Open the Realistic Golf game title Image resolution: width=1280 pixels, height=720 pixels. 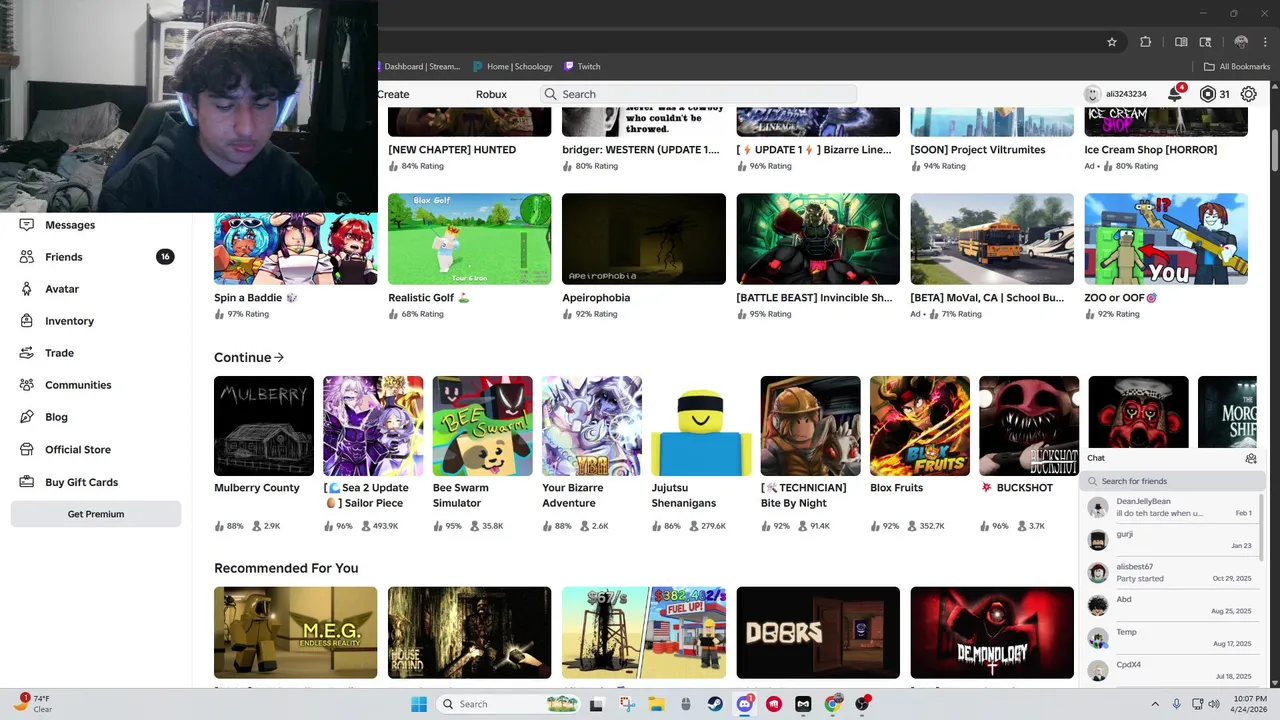(x=429, y=298)
